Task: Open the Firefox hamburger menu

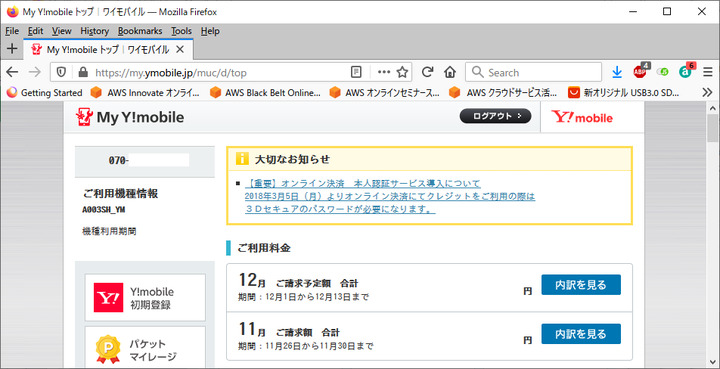Action: (708, 72)
